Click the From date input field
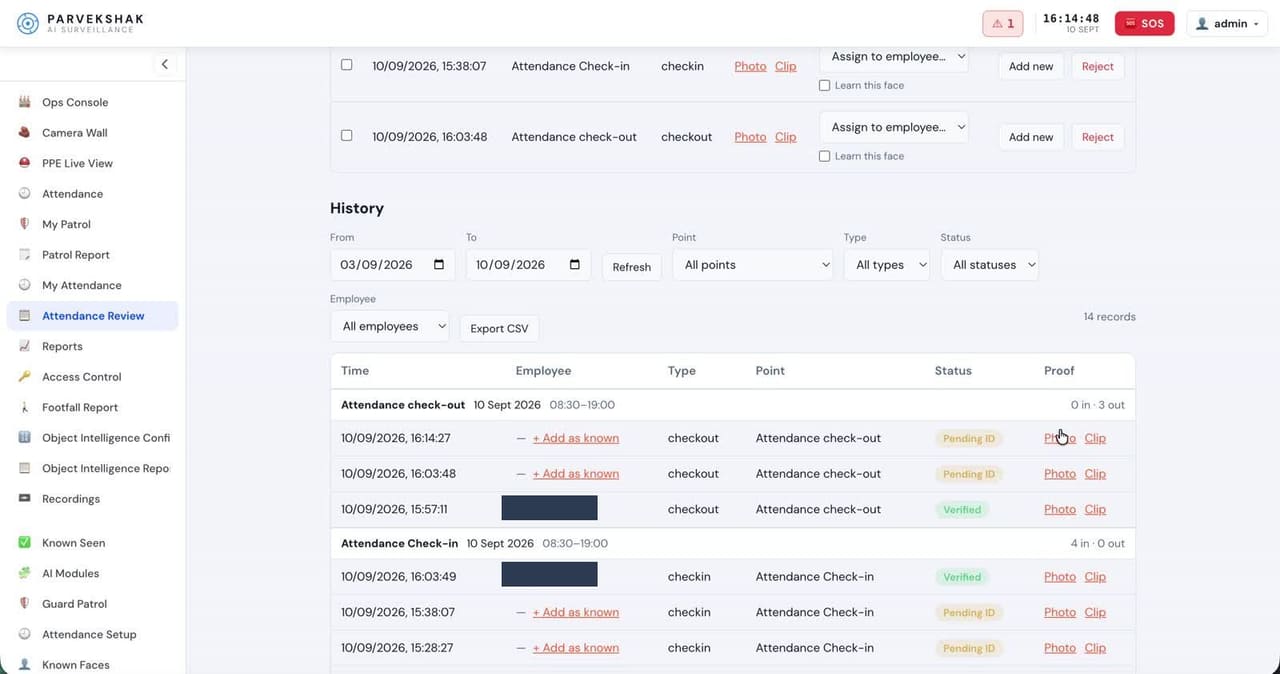The height and width of the screenshot is (674, 1280). click(x=392, y=265)
